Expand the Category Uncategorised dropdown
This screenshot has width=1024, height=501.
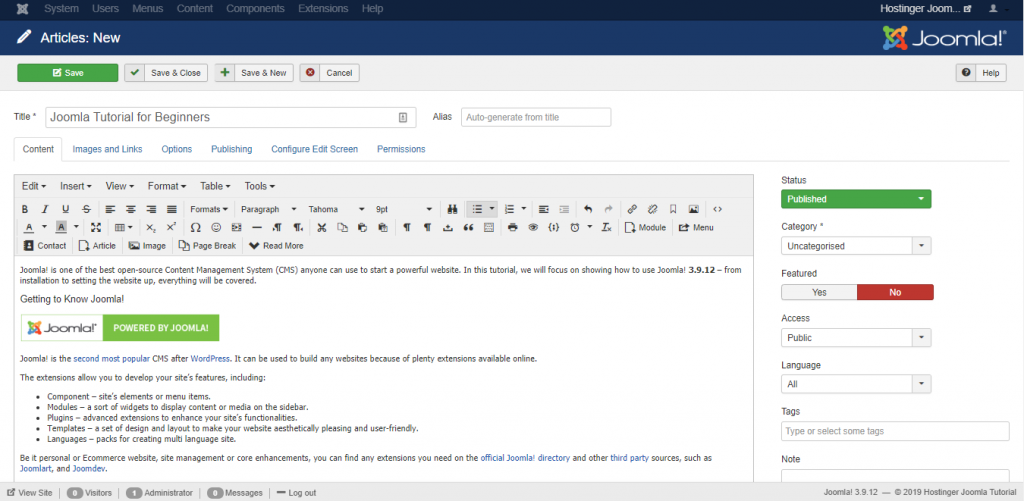(856, 246)
